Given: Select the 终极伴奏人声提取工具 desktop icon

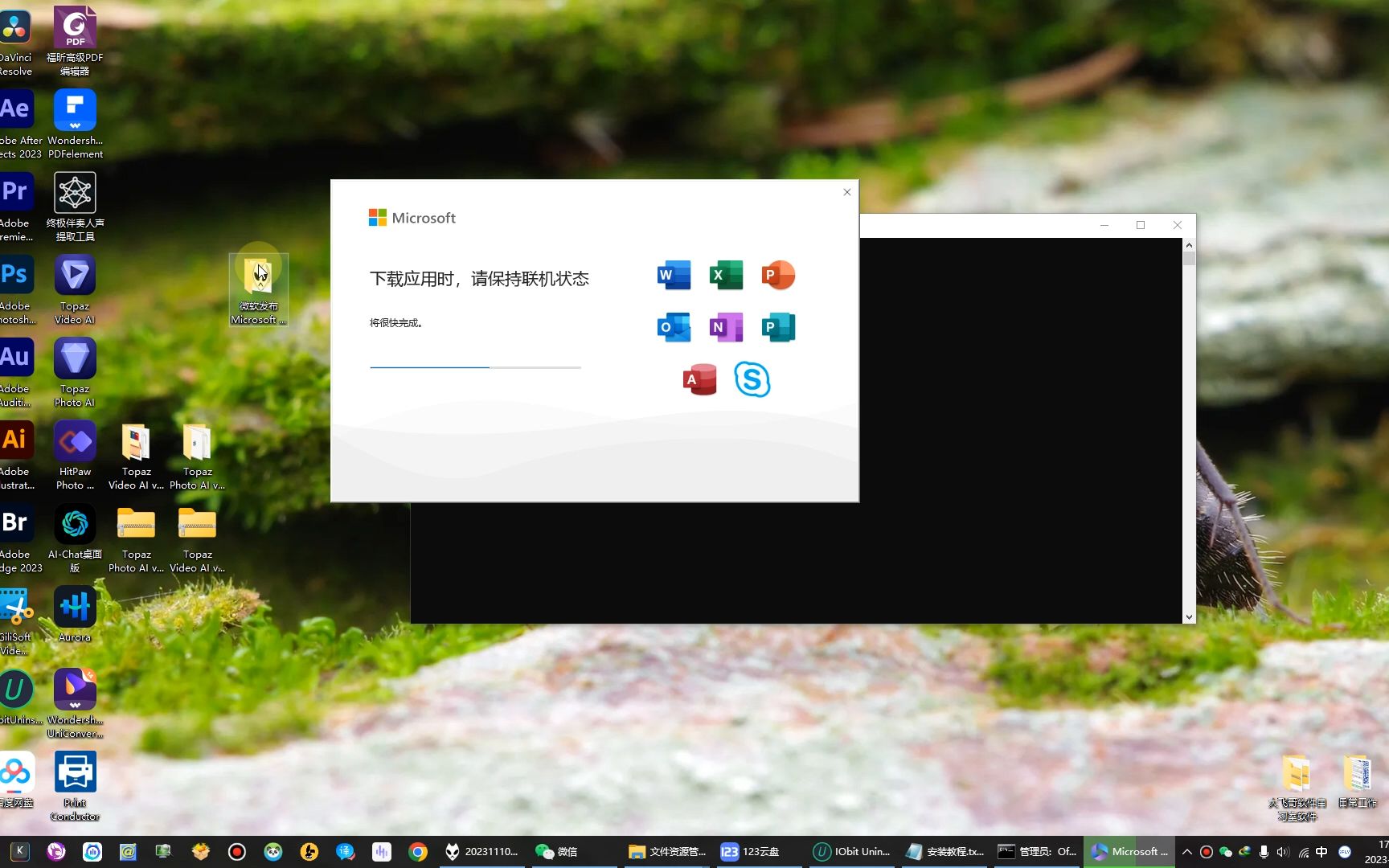Looking at the screenshot, I should tap(75, 207).
